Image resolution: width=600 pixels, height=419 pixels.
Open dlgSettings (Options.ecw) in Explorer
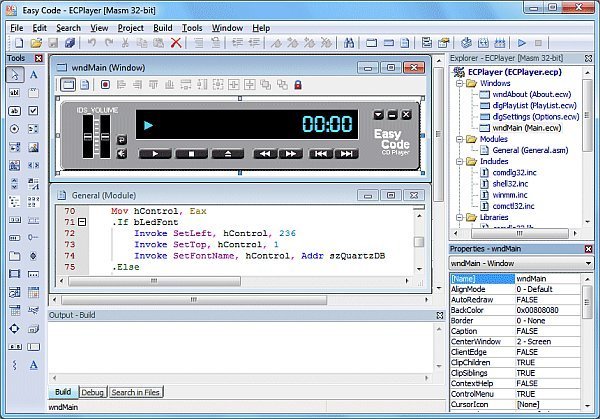(521, 116)
